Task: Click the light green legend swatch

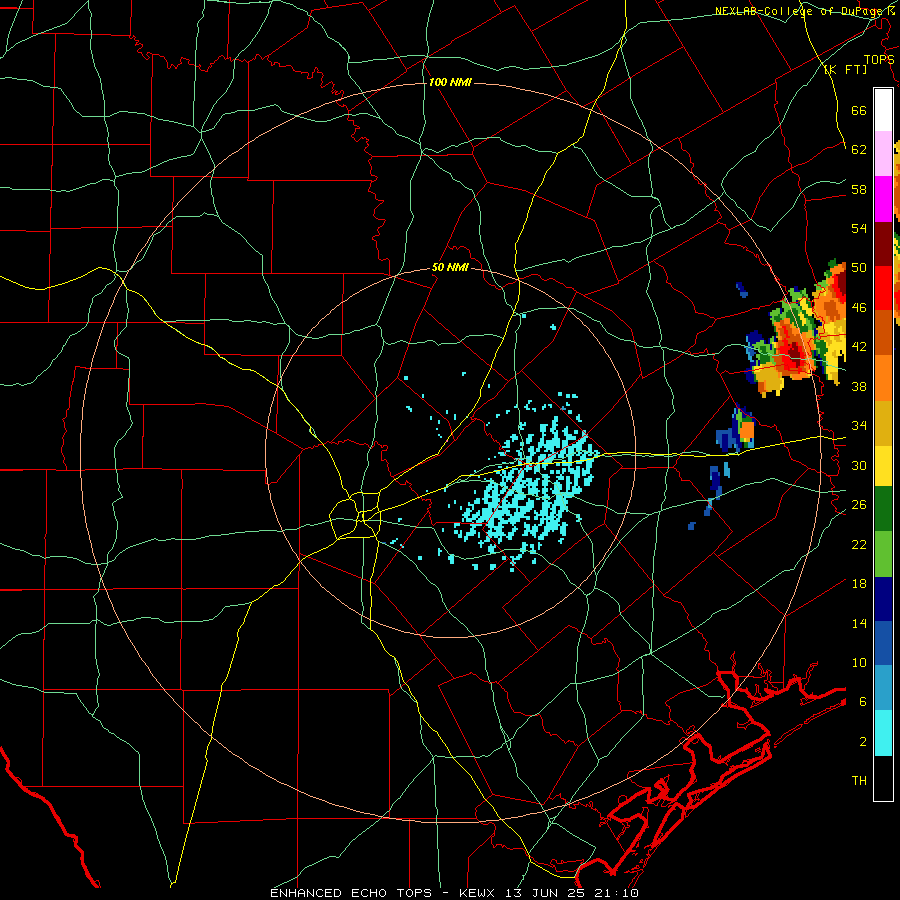Action: click(x=883, y=553)
